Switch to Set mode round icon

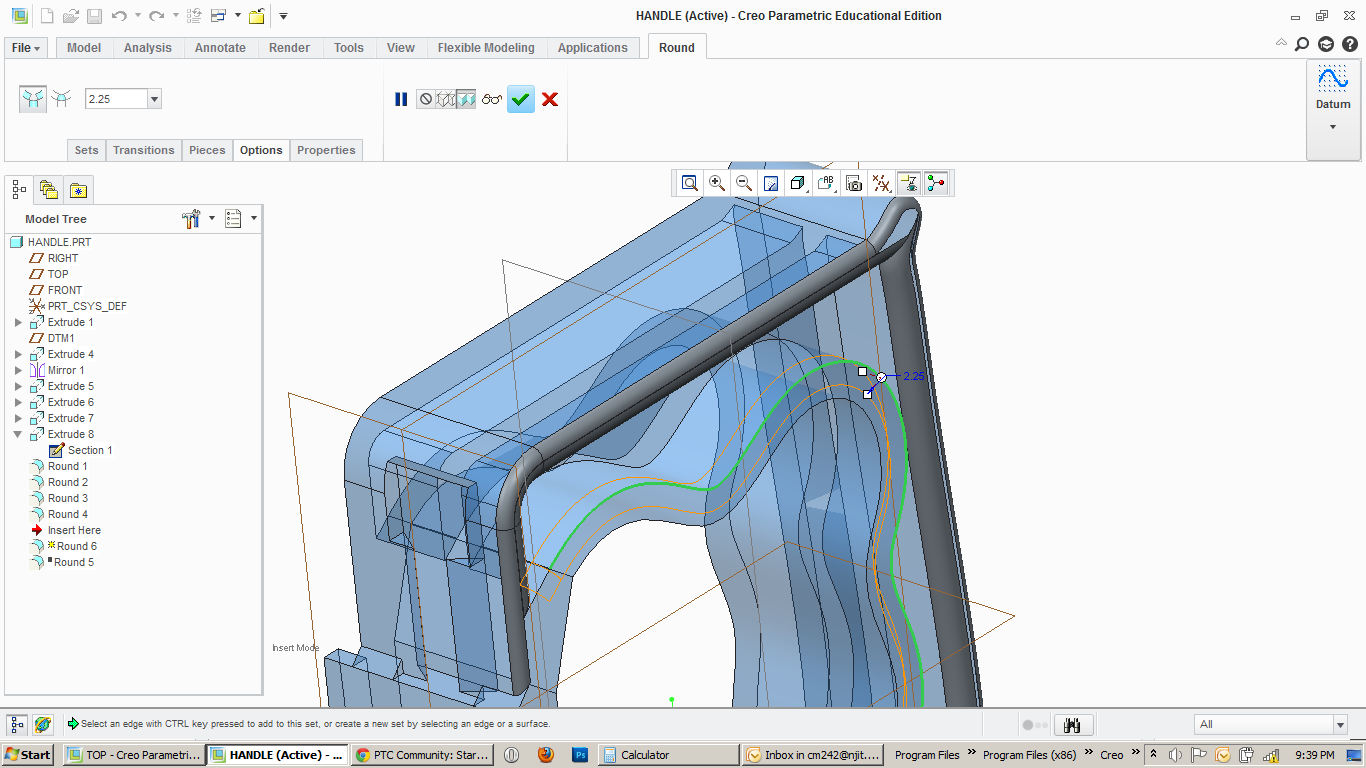coord(33,98)
